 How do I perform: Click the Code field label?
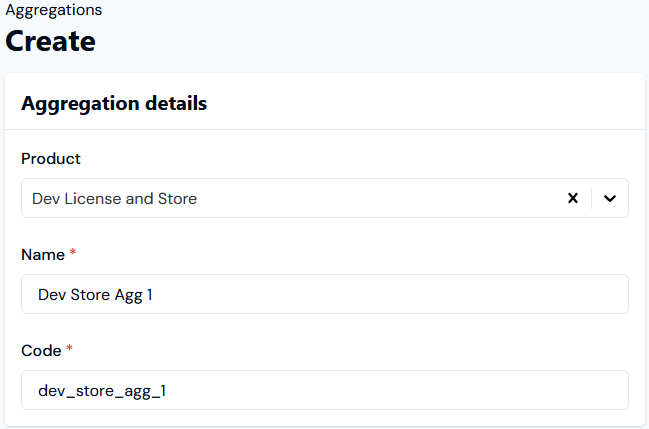coord(41,351)
